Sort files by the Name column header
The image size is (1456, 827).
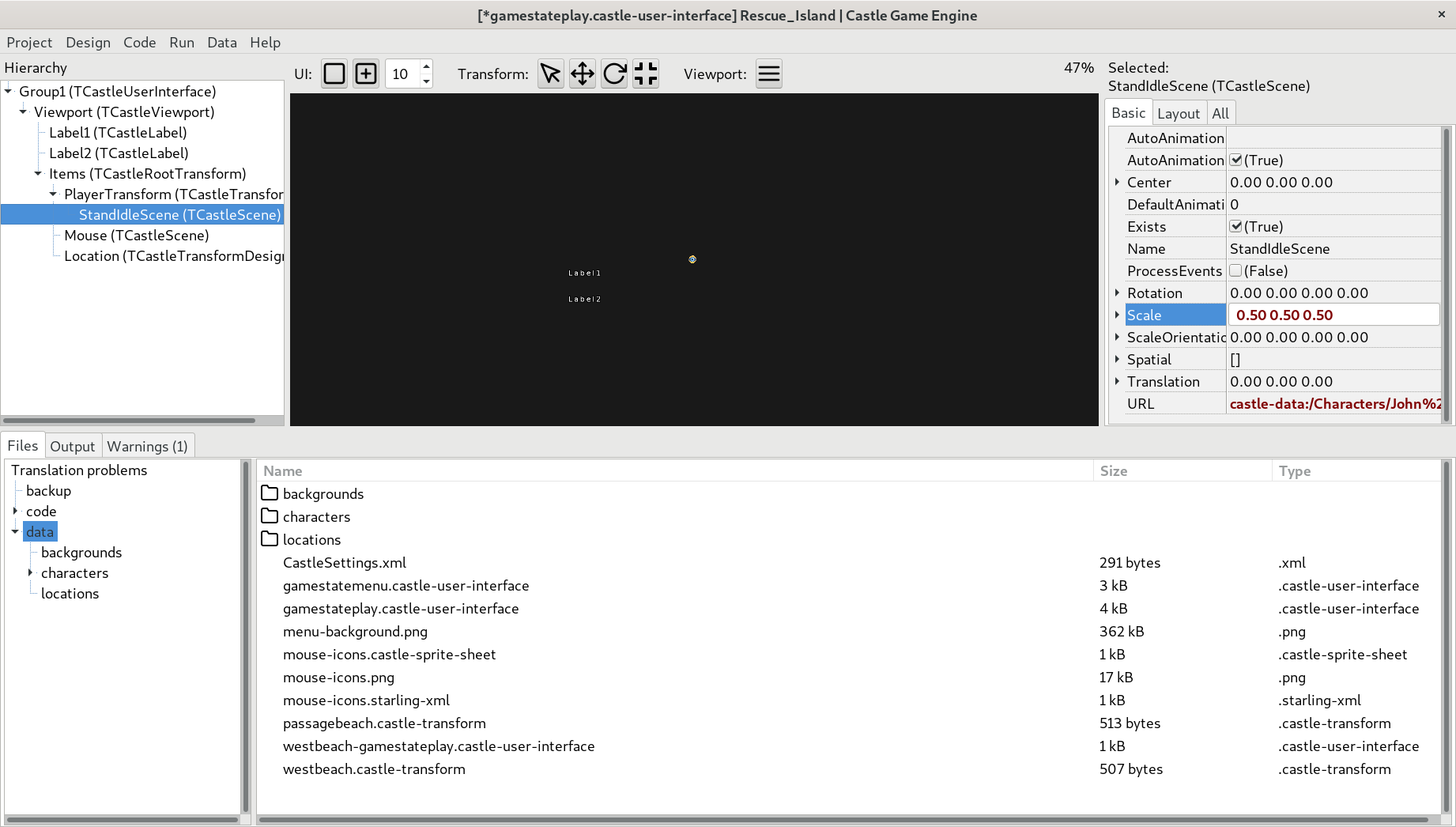point(676,470)
